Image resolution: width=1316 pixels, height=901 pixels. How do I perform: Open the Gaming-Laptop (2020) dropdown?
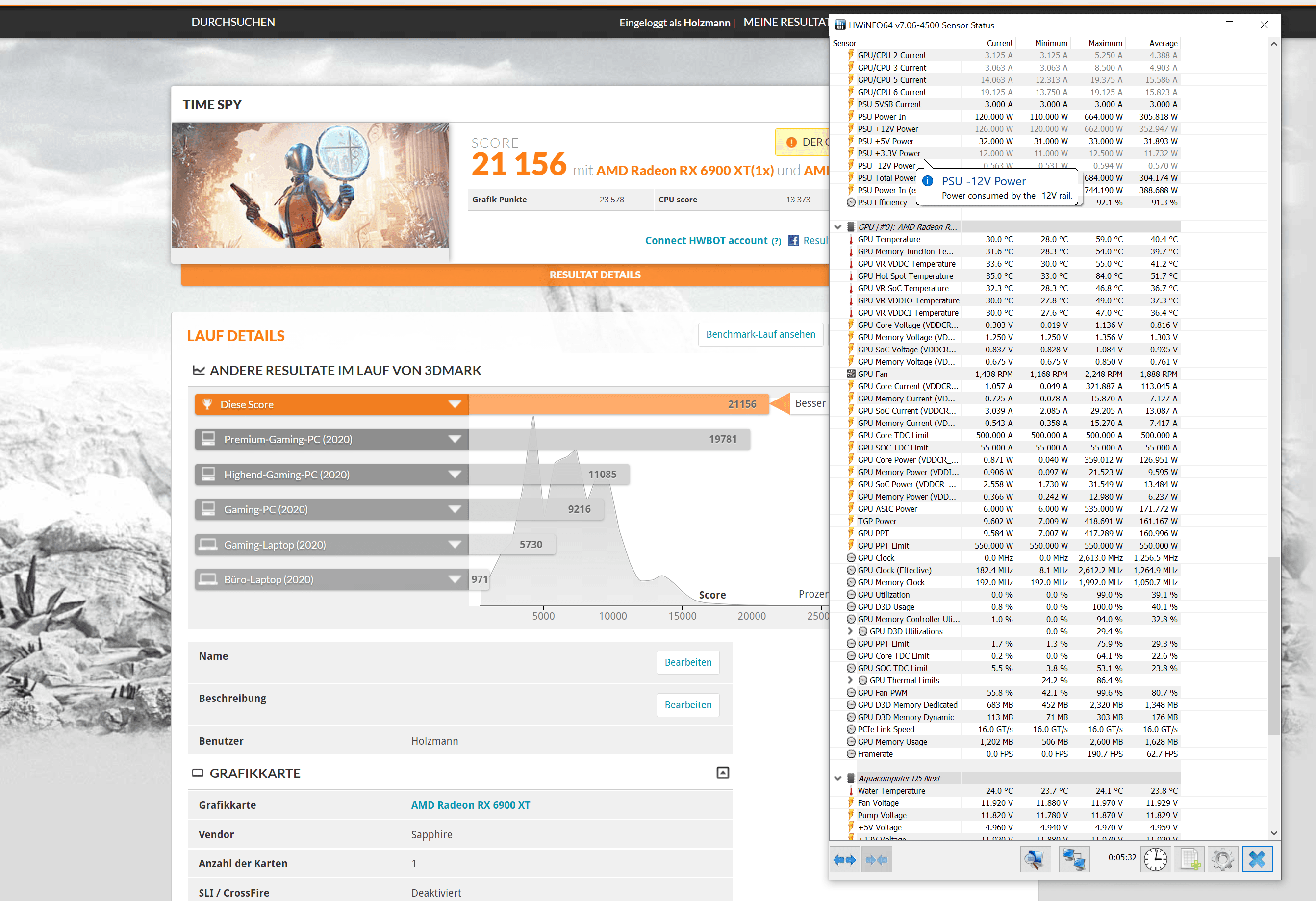pyautogui.click(x=454, y=544)
